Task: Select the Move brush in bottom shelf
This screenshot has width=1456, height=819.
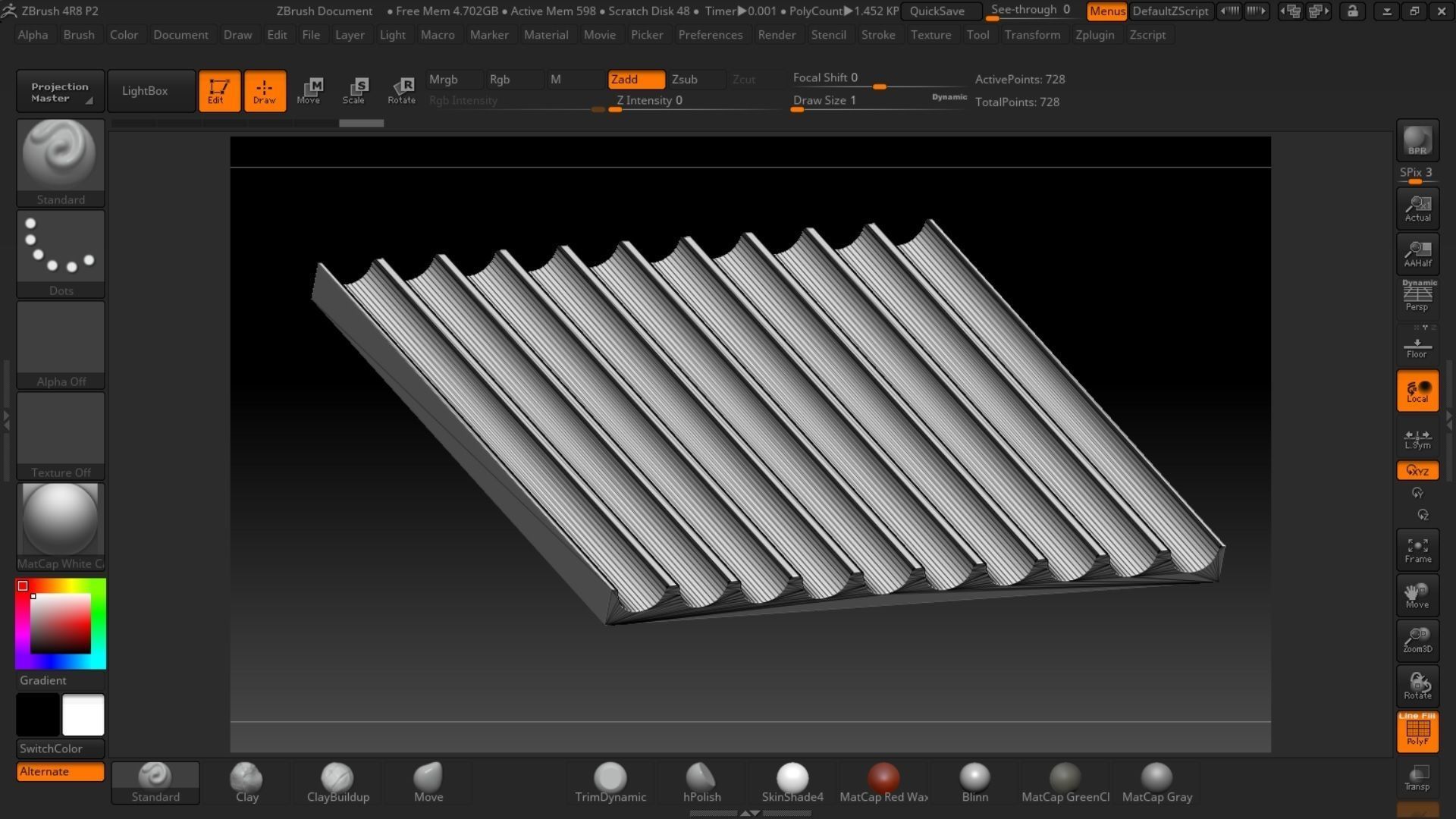Action: 428,783
